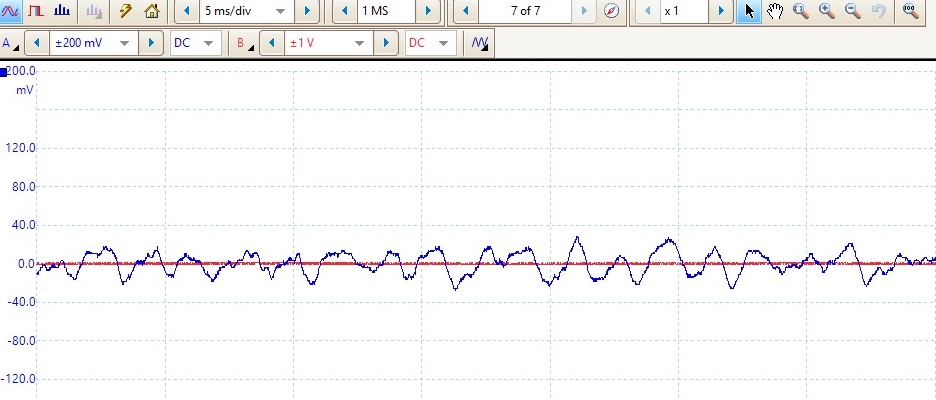The image size is (936, 400).
Task: Select the zoom in plus magnifier
Action: pos(827,11)
